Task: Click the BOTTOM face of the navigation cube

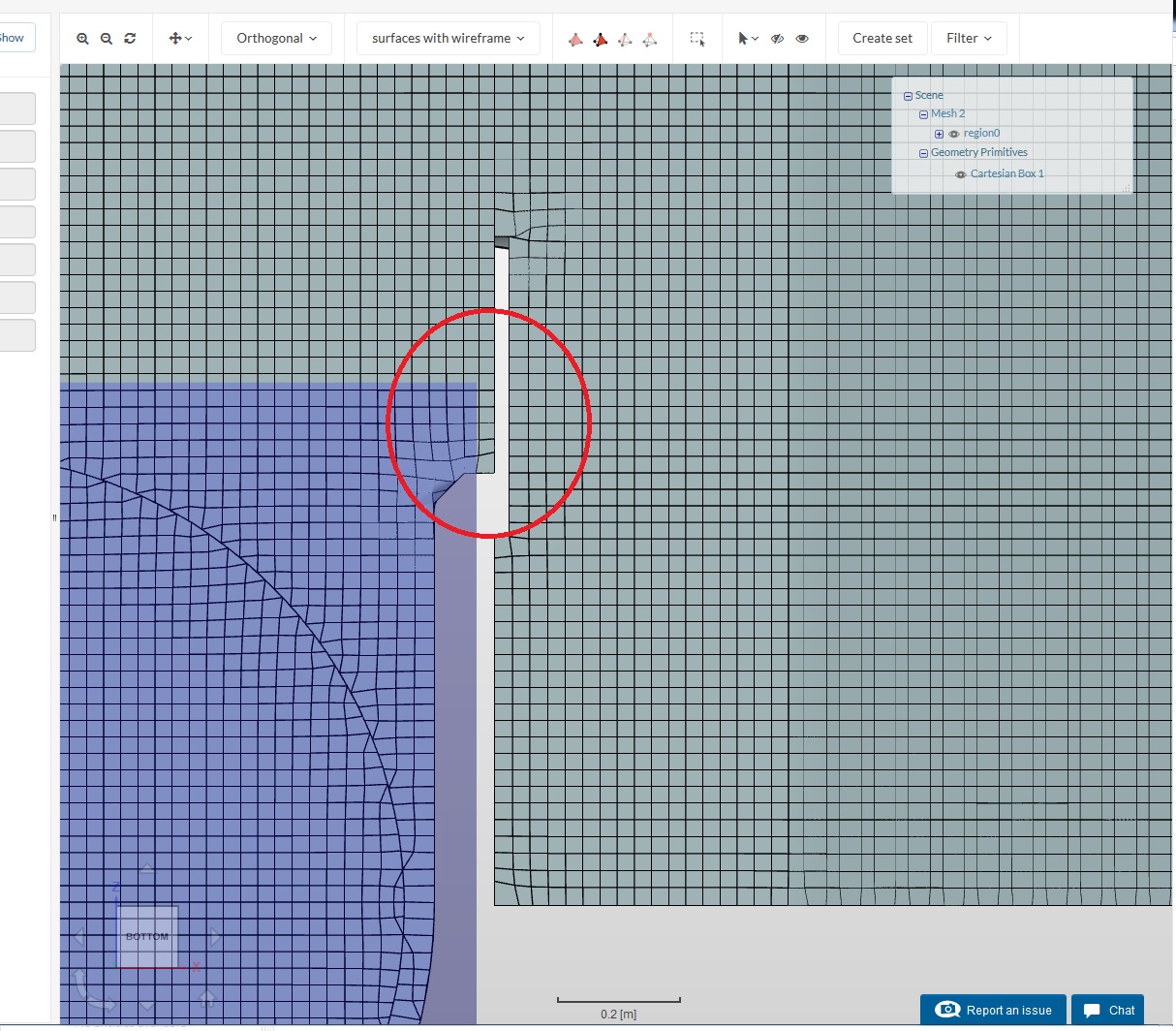Action: tap(145, 937)
